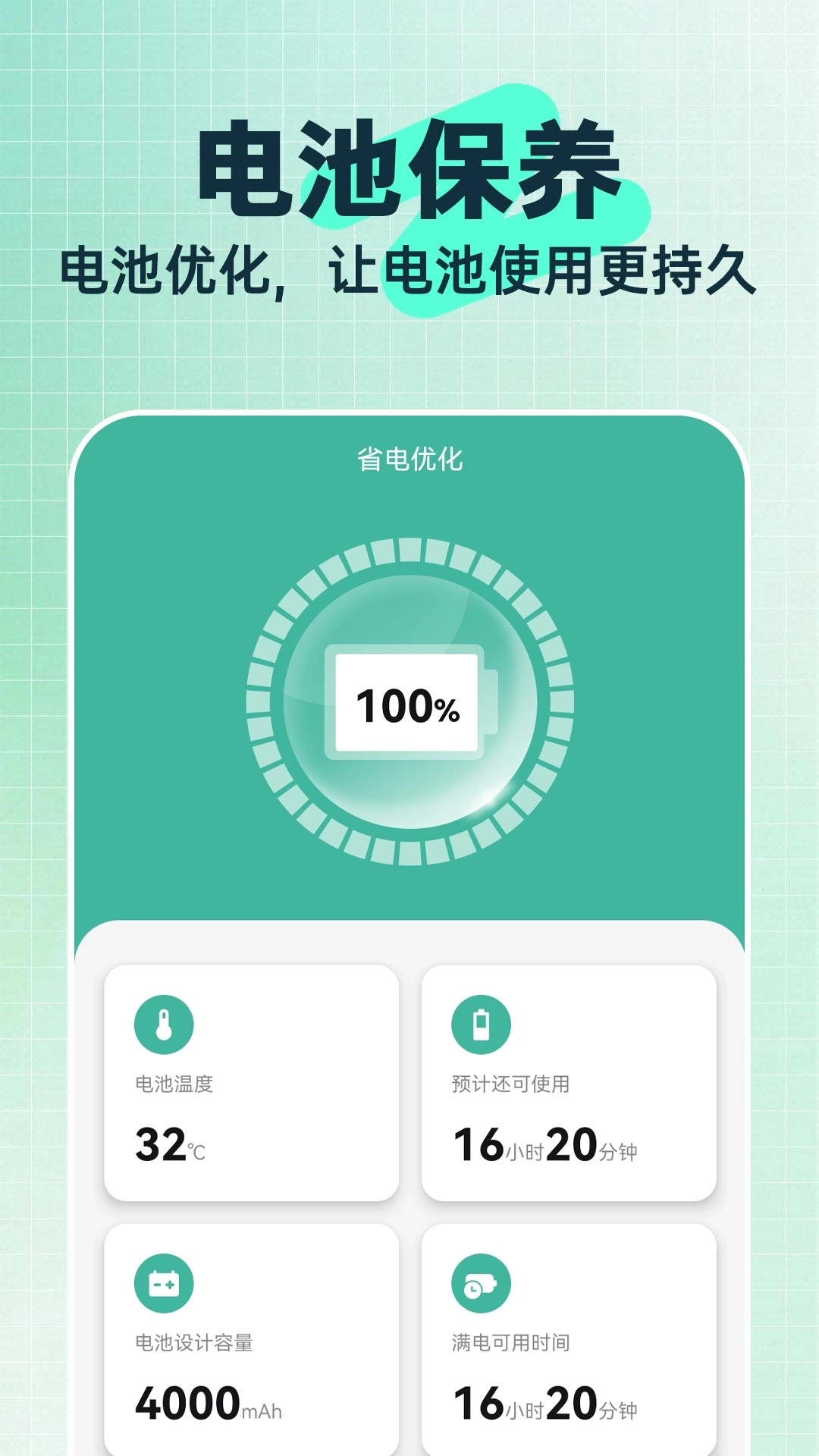819x1456 pixels.
Task: Open the 预计还可使用 card
Action: coord(568,1082)
